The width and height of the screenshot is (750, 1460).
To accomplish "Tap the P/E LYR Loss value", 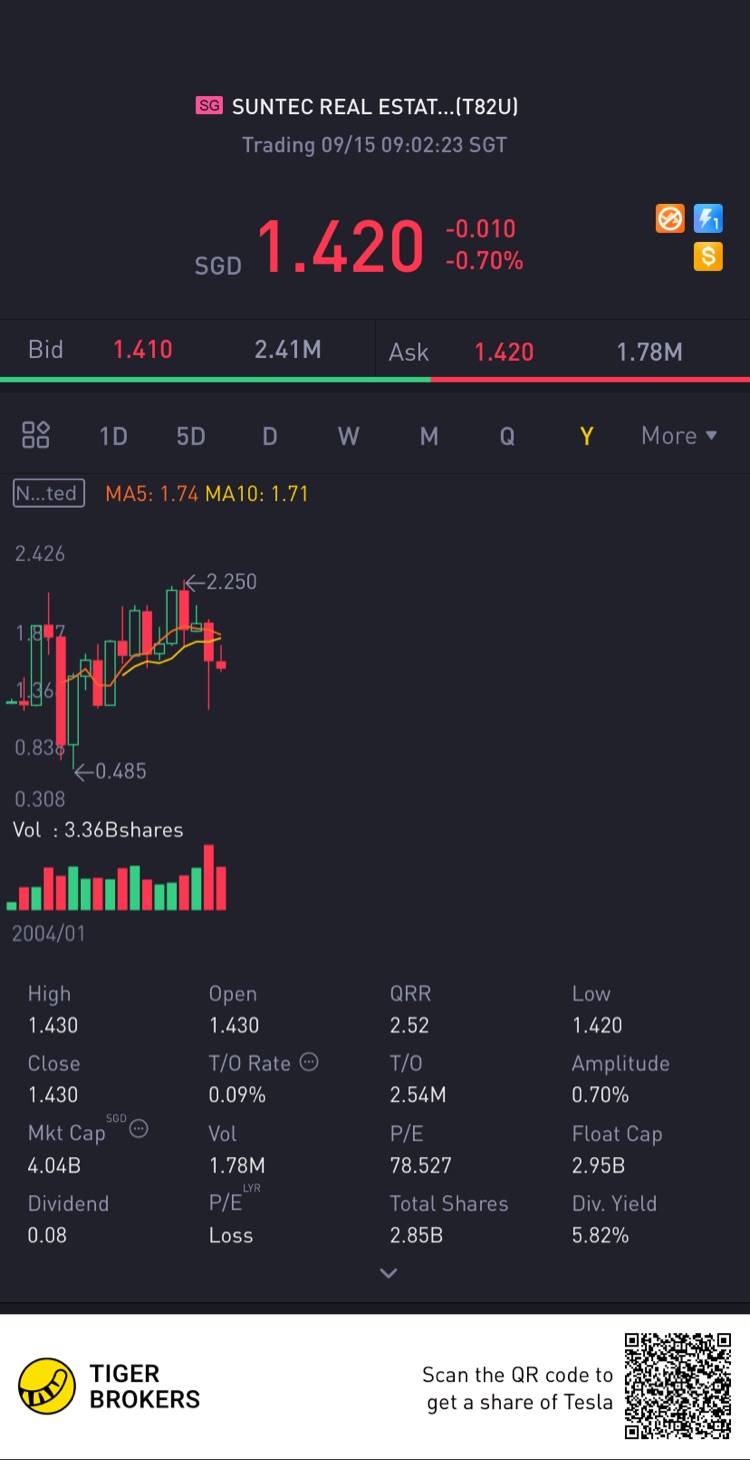I will click(231, 1235).
